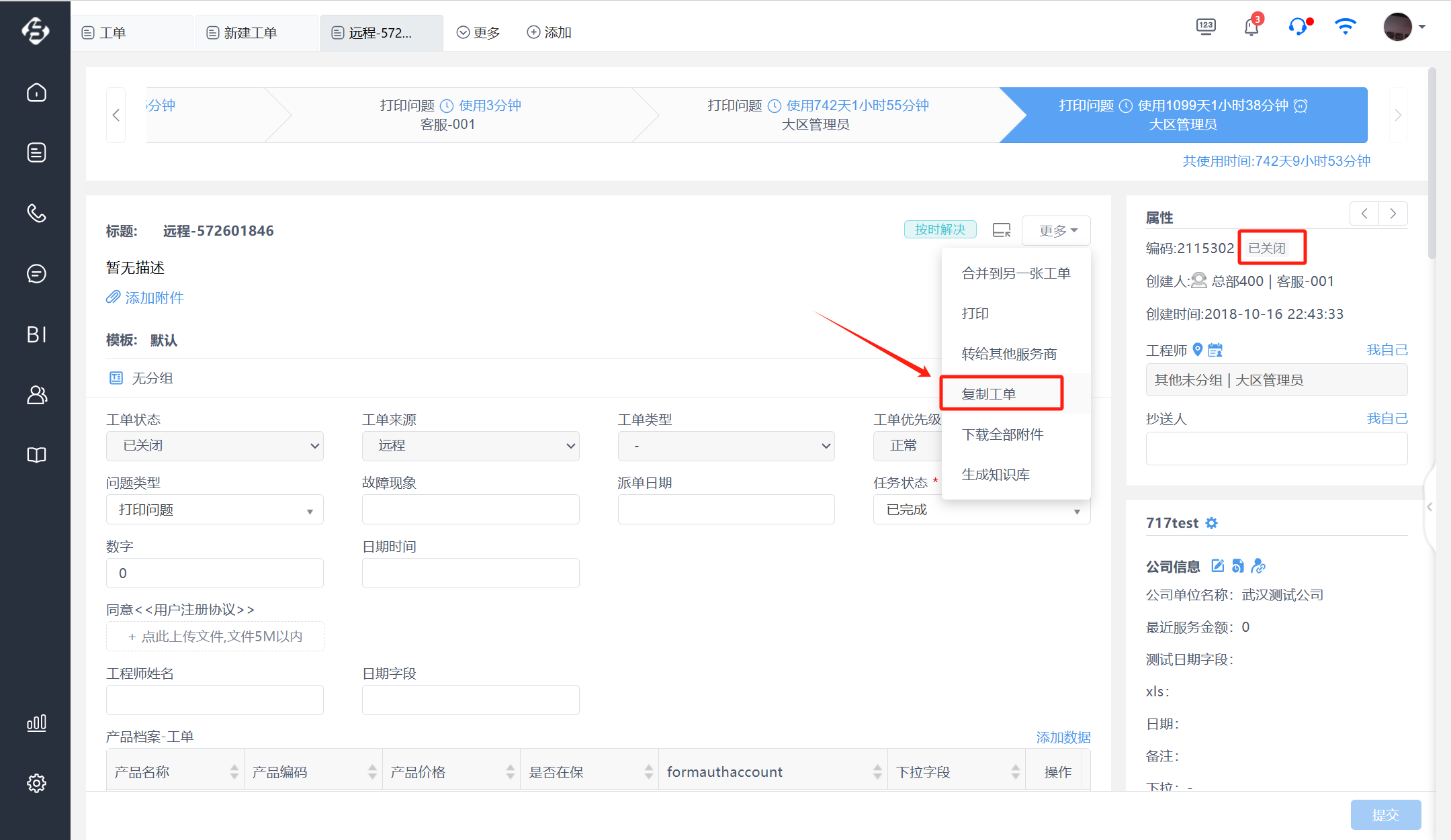Click the edit icon beside 公司信息
1451x840 pixels.
coord(1217,566)
